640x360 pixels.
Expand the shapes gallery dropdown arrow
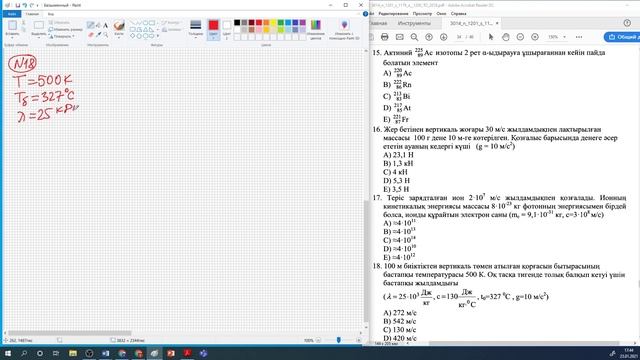[158, 36]
